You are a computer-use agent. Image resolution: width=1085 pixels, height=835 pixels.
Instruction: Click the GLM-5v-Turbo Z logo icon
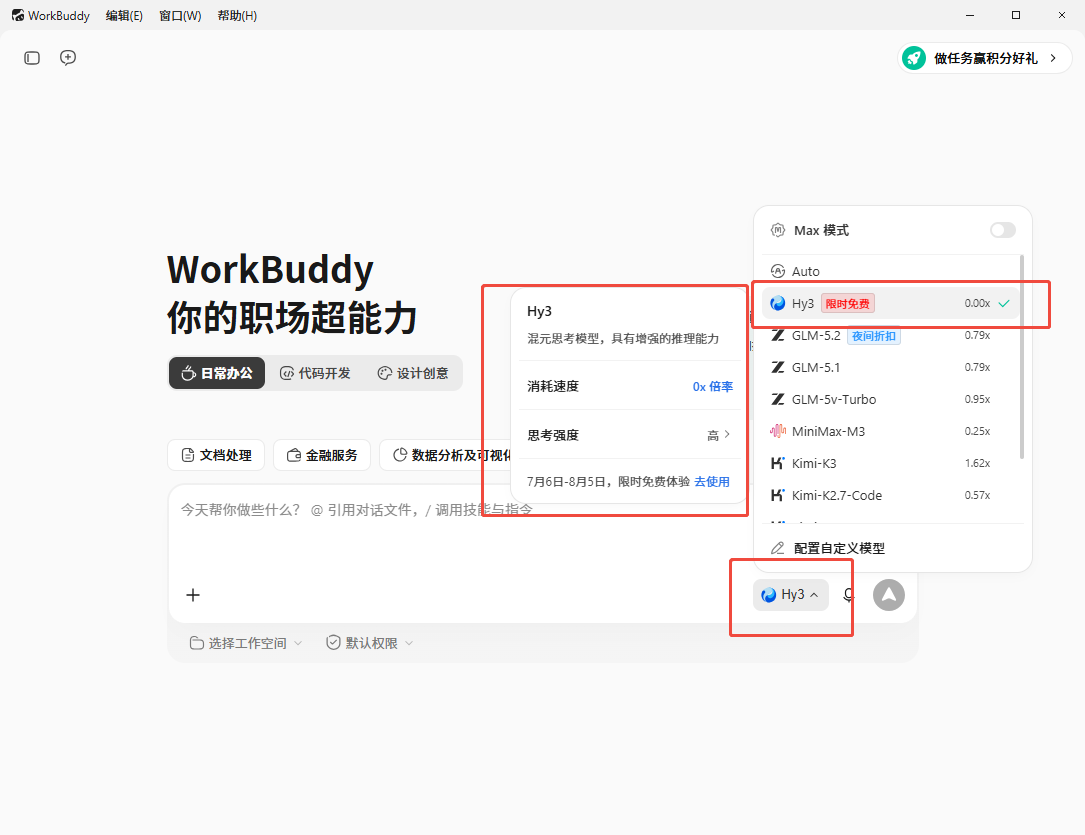point(778,399)
